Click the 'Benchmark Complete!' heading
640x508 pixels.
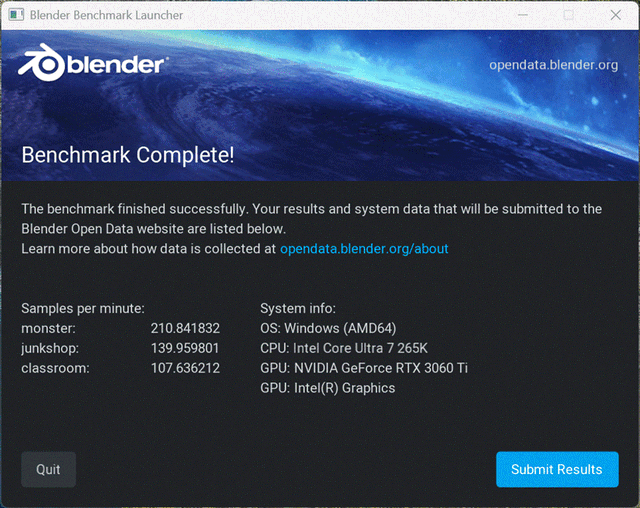(128, 155)
